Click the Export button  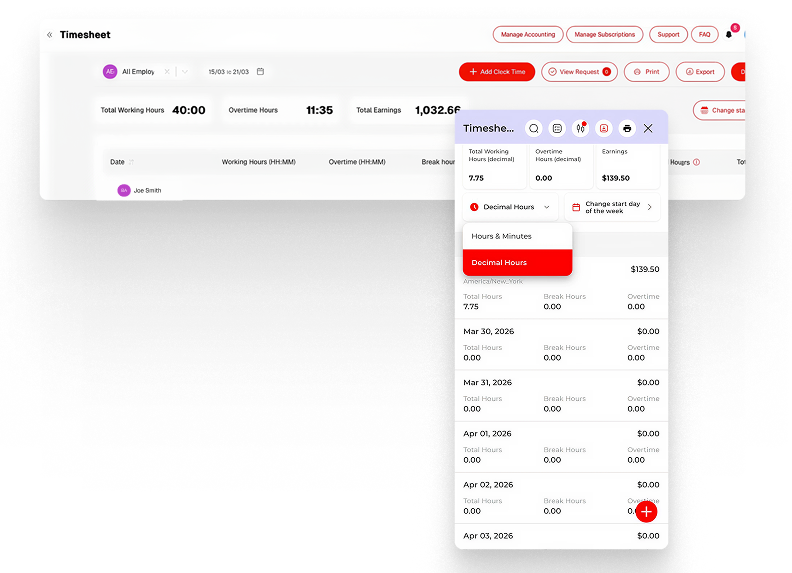pyautogui.click(x=699, y=72)
